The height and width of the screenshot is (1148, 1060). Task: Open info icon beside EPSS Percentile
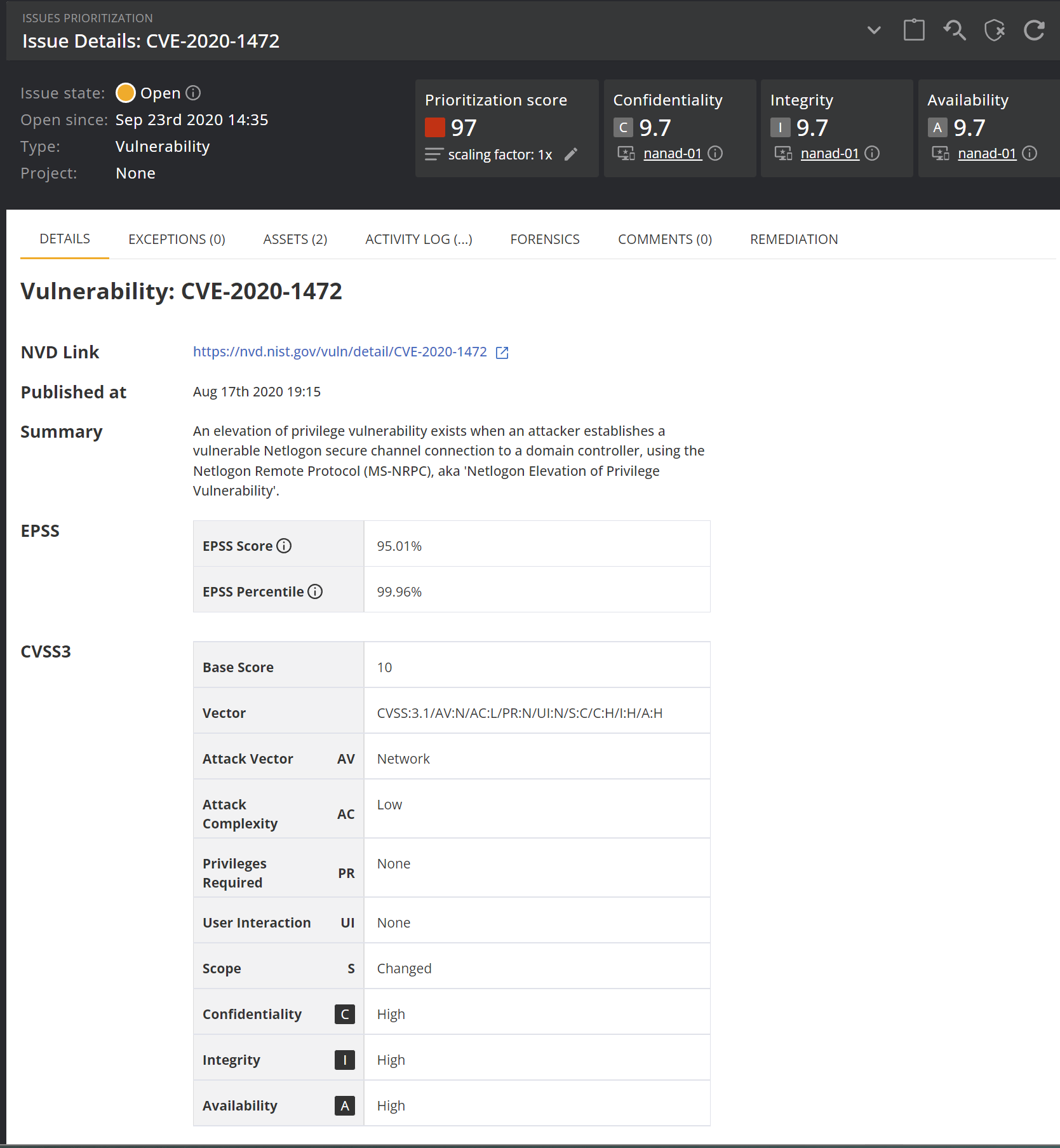315,591
